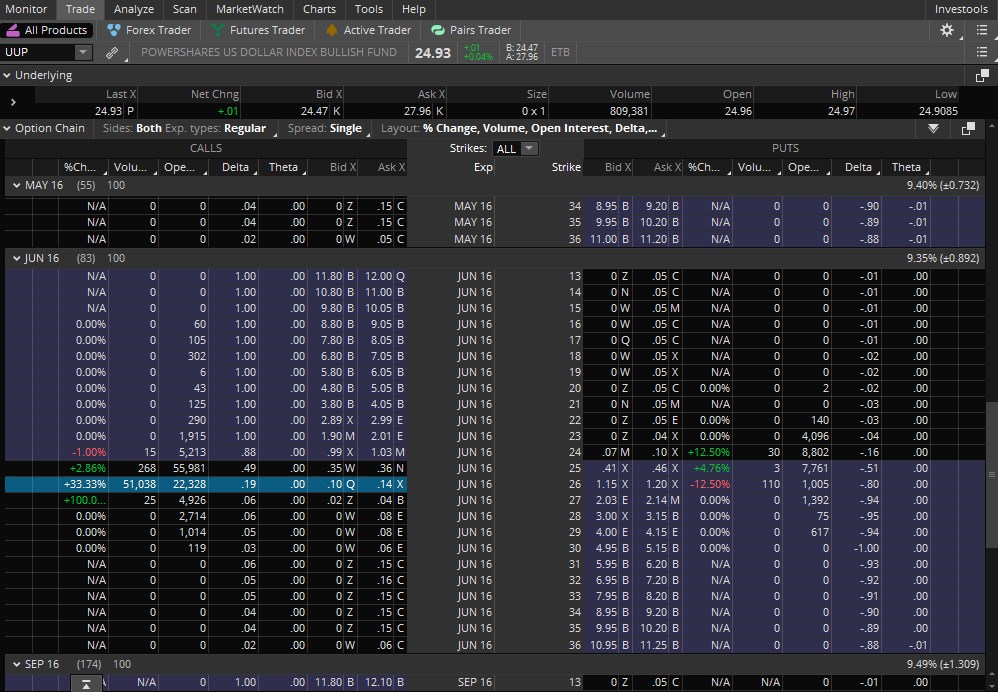Open the Analyze tab

[134, 9]
